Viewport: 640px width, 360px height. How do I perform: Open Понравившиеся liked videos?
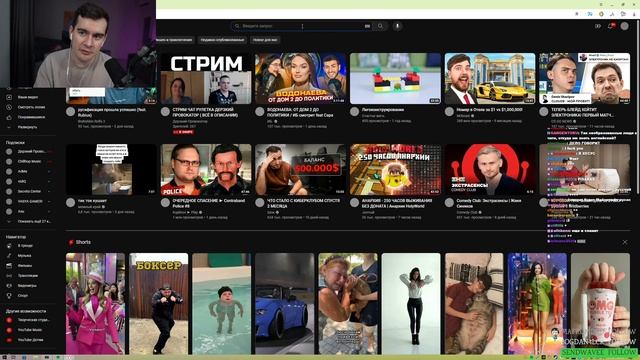[31, 117]
